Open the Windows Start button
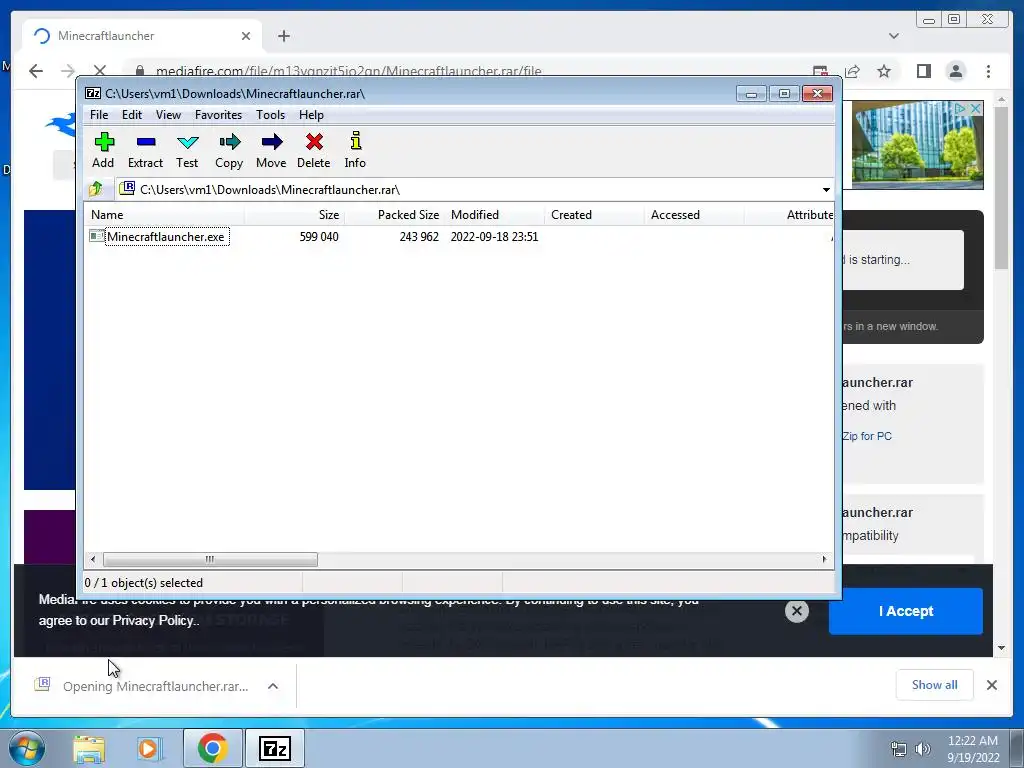The height and width of the screenshot is (768, 1024). (x=26, y=748)
